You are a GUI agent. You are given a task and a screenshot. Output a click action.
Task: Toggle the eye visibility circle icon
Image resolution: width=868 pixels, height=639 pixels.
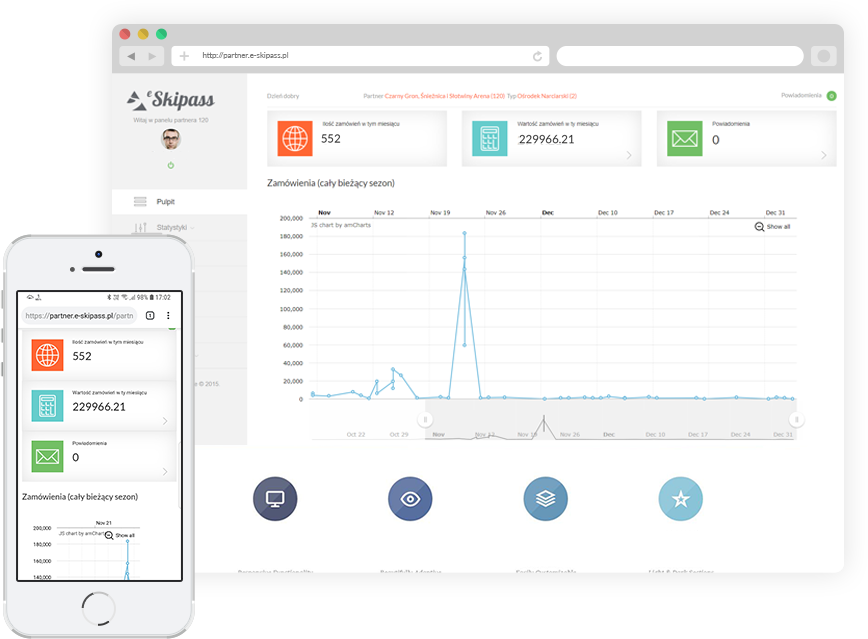(x=409, y=499)
